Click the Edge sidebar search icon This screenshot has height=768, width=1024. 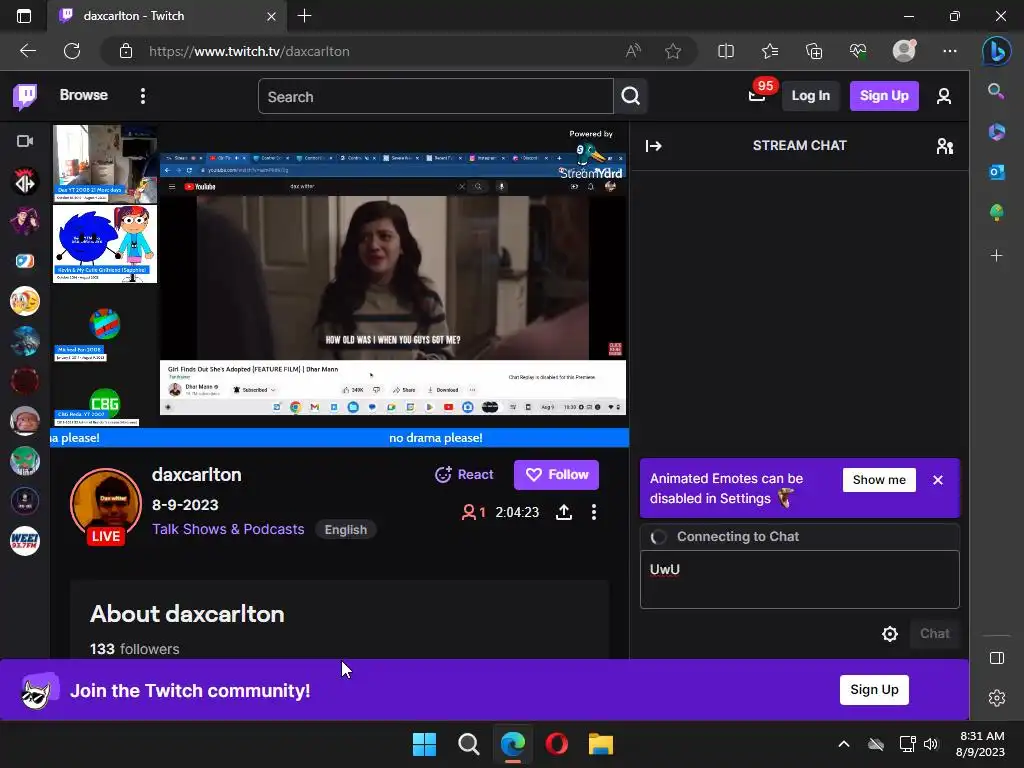click(996, 91)
